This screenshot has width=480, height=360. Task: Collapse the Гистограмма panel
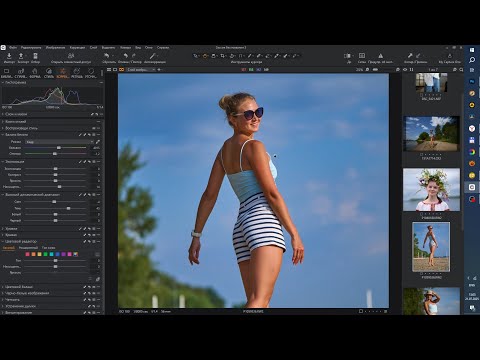(x=3, y=82)
